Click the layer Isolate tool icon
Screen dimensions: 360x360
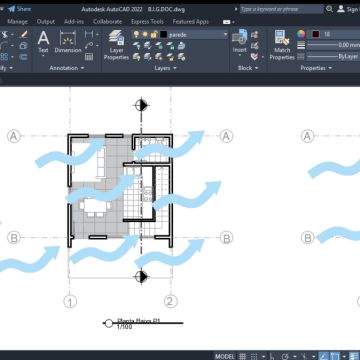coord(148,46)
